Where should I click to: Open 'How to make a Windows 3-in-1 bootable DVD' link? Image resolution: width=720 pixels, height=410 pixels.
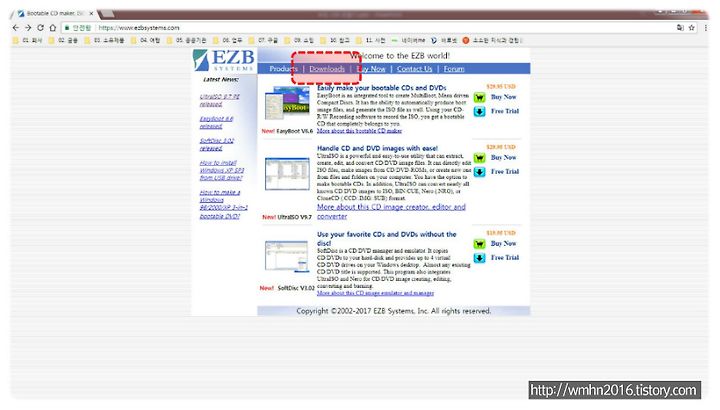pos(224,204)
